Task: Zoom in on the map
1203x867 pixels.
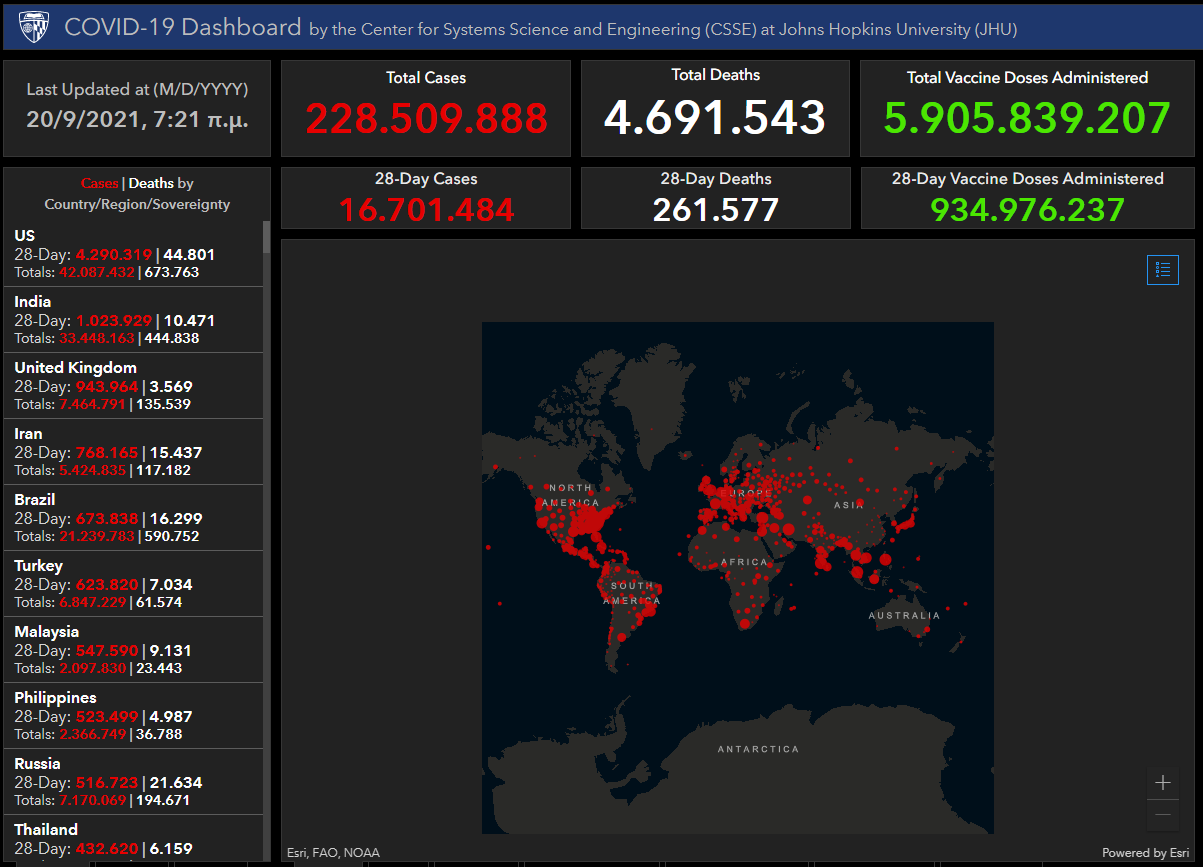Action: coord(1162,783)
